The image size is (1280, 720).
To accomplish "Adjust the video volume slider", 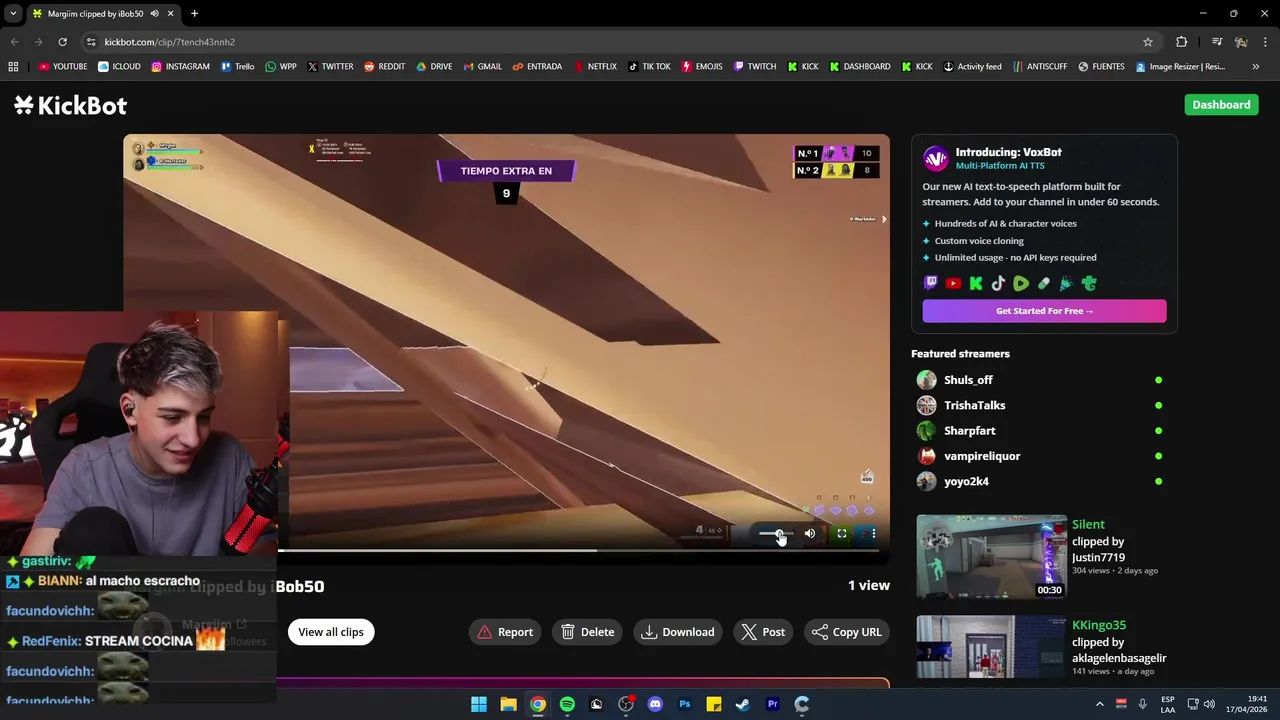I will (x=777, y=534).
